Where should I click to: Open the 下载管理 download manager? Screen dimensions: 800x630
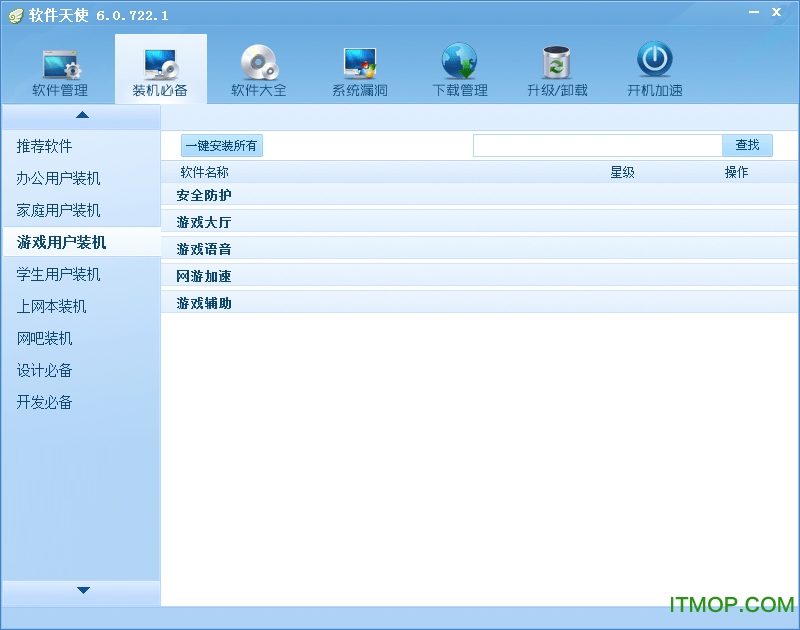coord(459,68)
